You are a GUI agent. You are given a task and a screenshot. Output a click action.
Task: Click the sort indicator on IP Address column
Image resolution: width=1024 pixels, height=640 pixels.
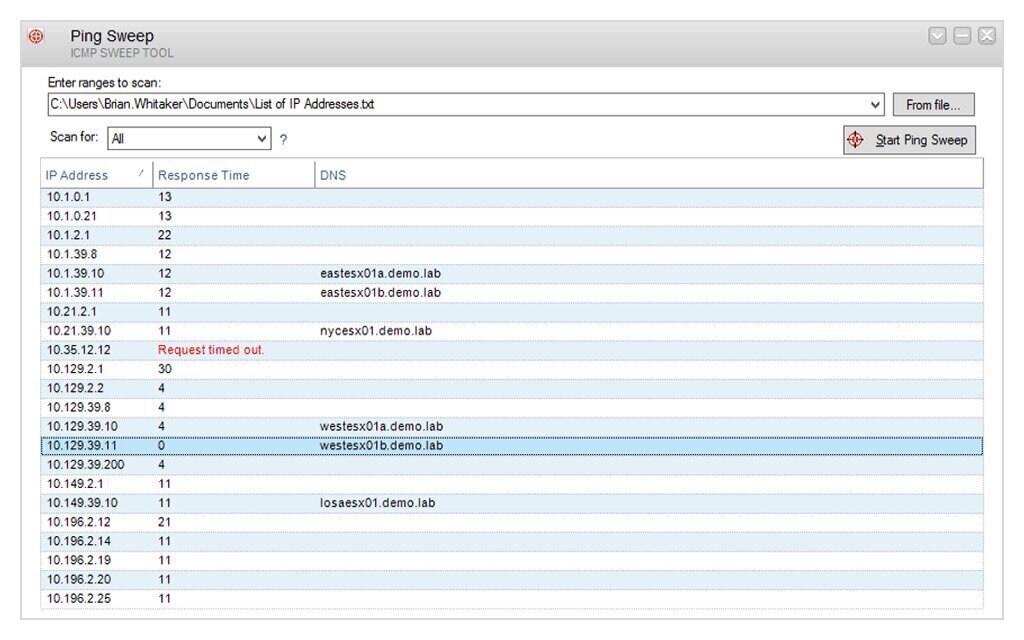point(138,174)
